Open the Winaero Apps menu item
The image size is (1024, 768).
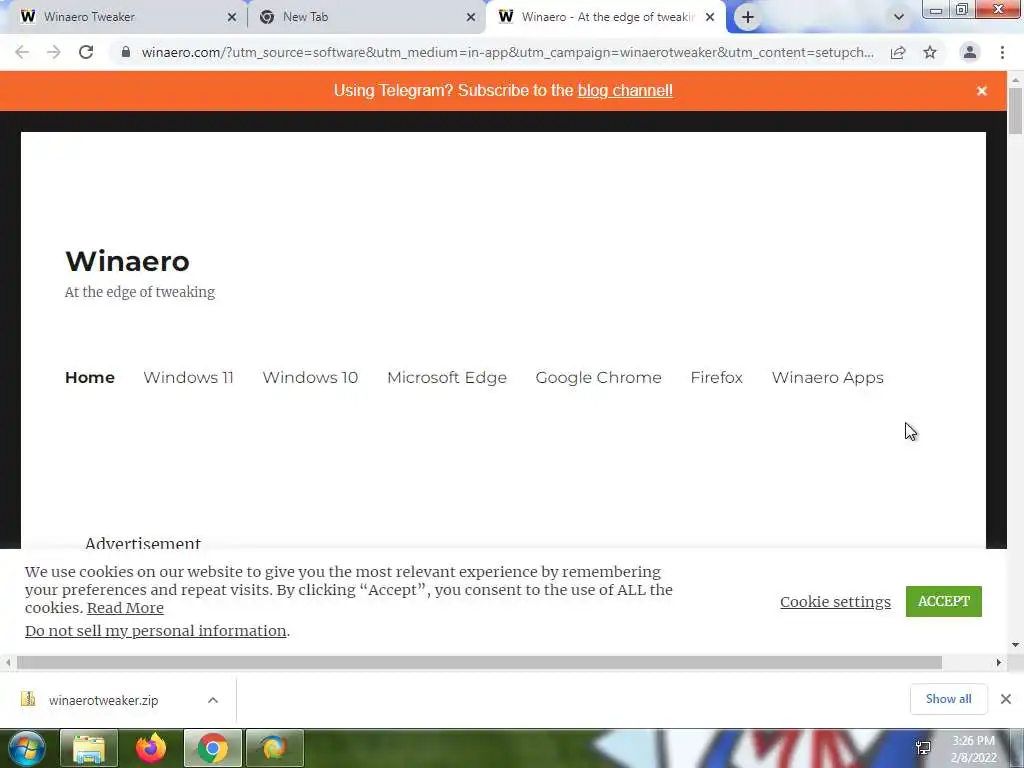[x=827, y=378]
